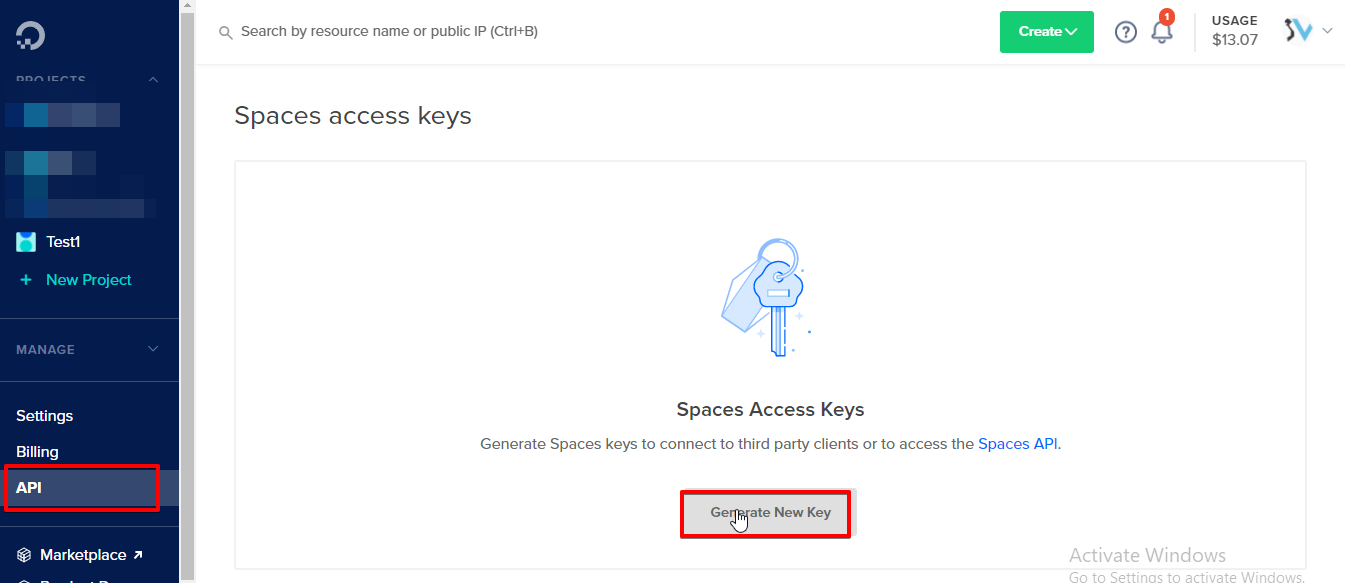1345x583 pixels.
Task: Open Settings in the sidebar
Action: (45, 416)
